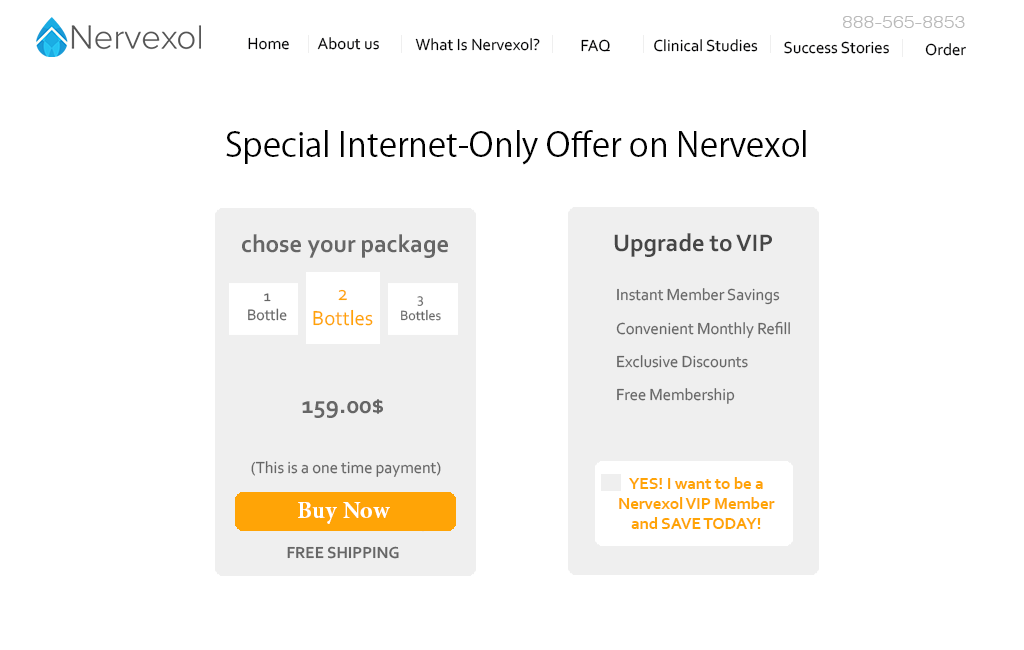Click the 159.00$ price label

pyautogui.click(x=342, y=407)
